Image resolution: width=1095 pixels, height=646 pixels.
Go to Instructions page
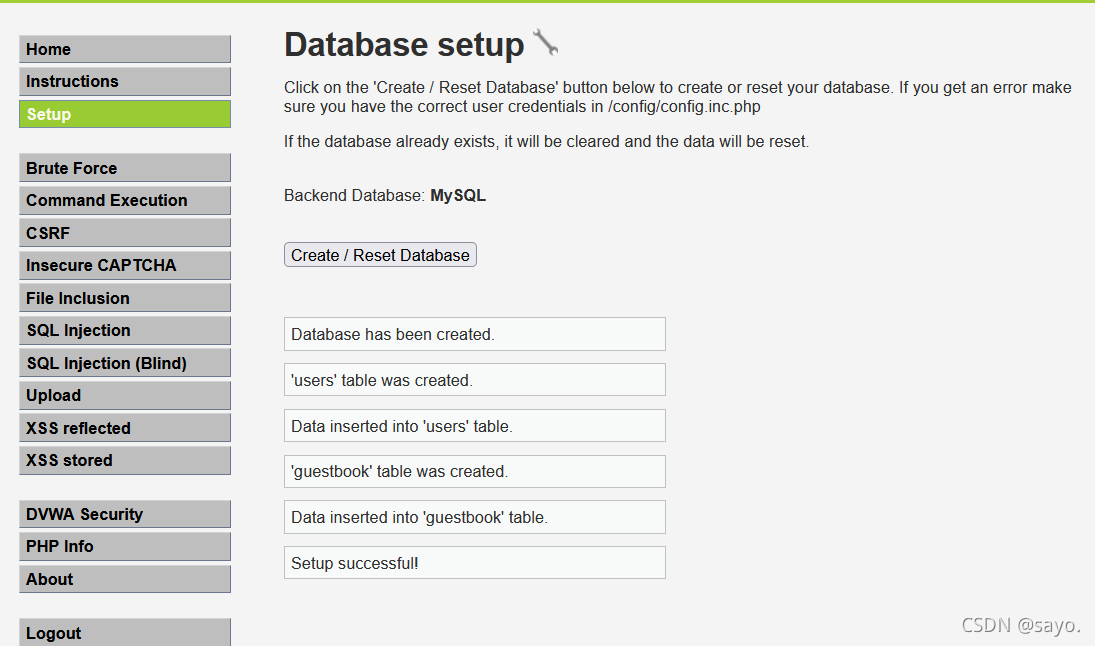[125, 81]
